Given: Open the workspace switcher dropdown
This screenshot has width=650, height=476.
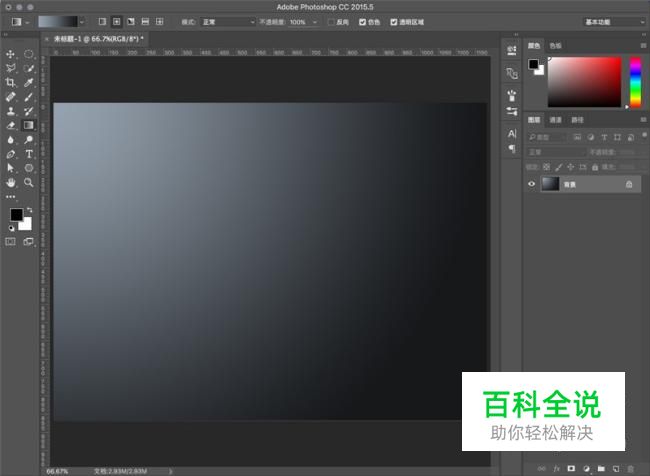Looking at the screenshot, I should click(614, 22).
